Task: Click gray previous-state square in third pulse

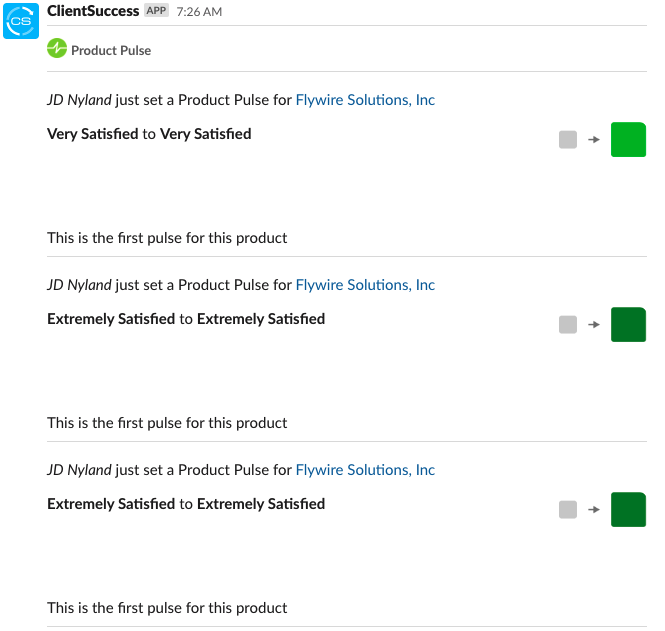Action: 568,509
